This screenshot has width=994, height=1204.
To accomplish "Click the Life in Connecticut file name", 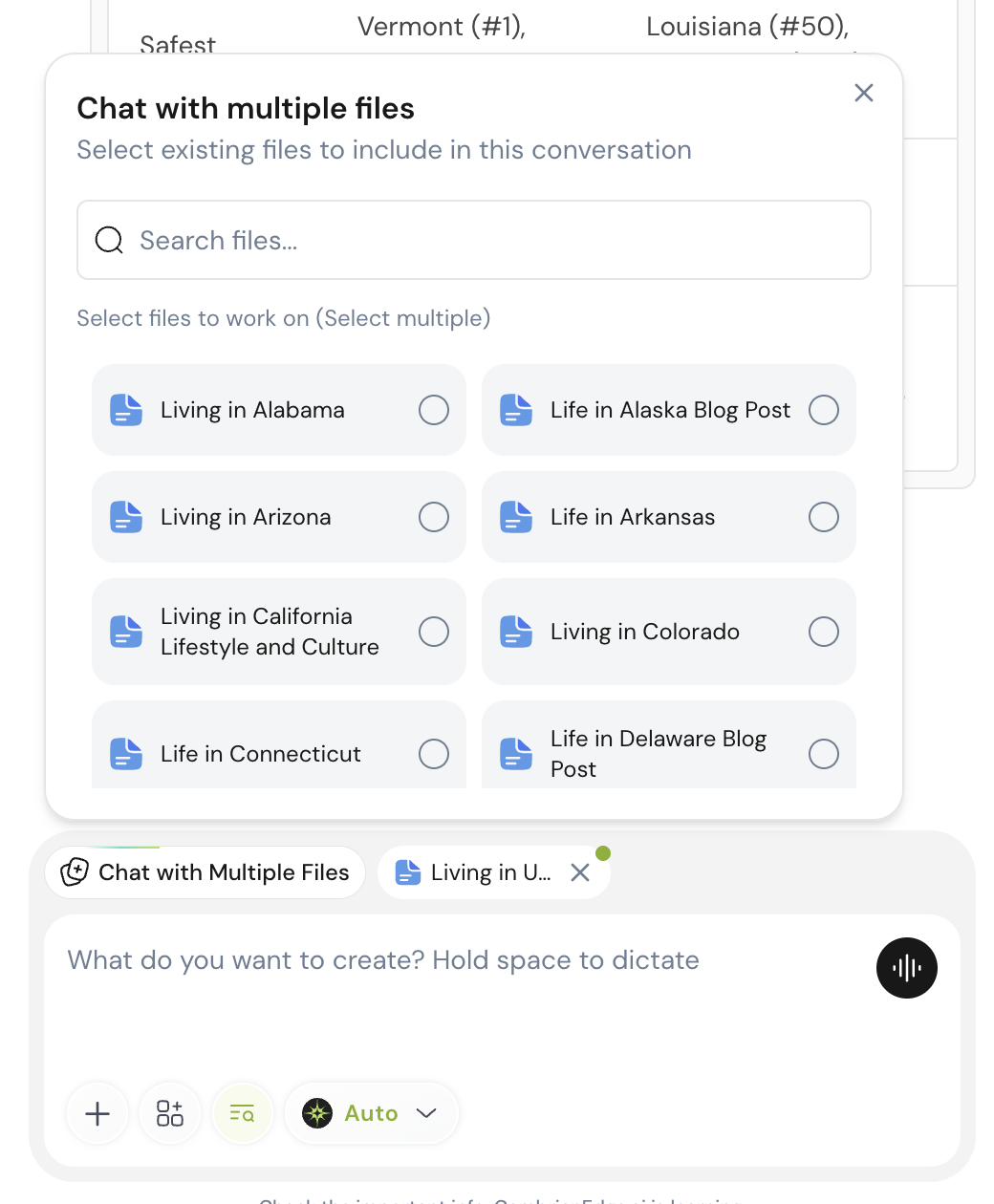I will pyautogui.click(x=261, y=754).
